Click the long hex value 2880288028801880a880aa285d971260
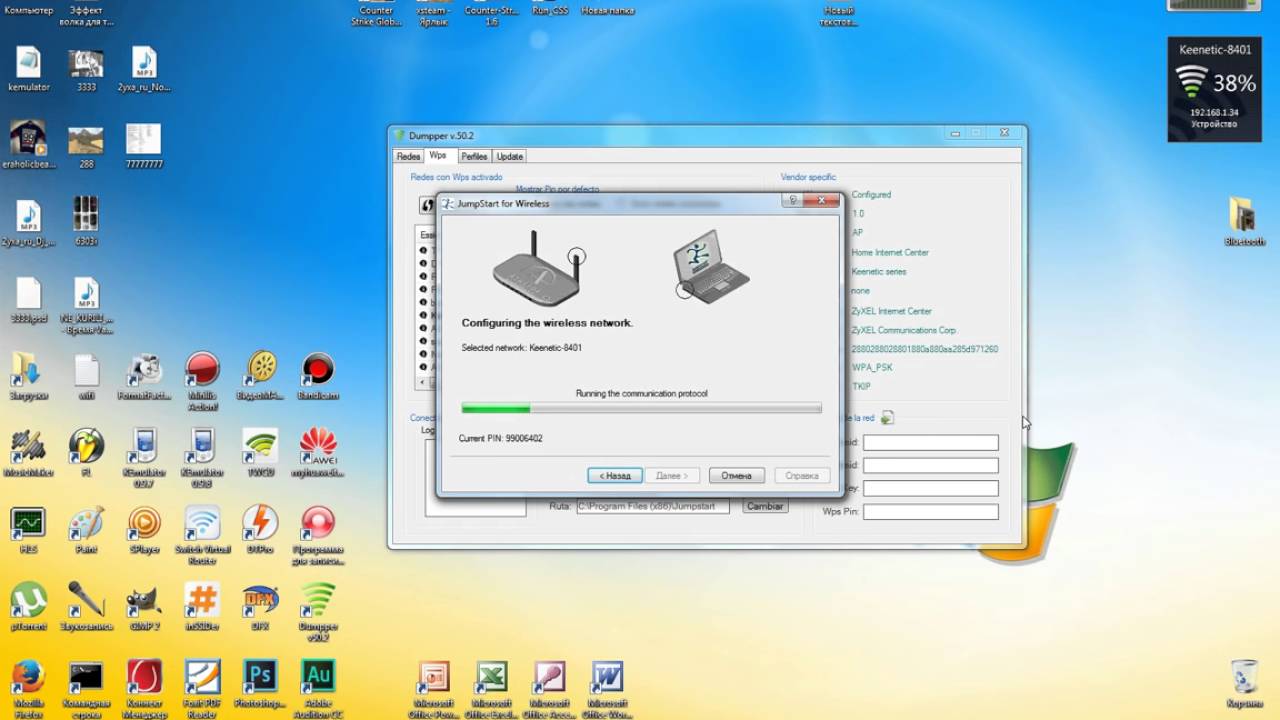Viewport: 1280px width, 720px height. (924, 349)
